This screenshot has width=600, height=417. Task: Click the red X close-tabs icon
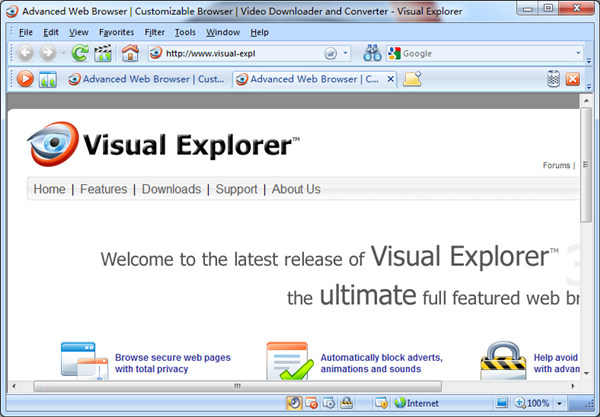click(573, 79)
